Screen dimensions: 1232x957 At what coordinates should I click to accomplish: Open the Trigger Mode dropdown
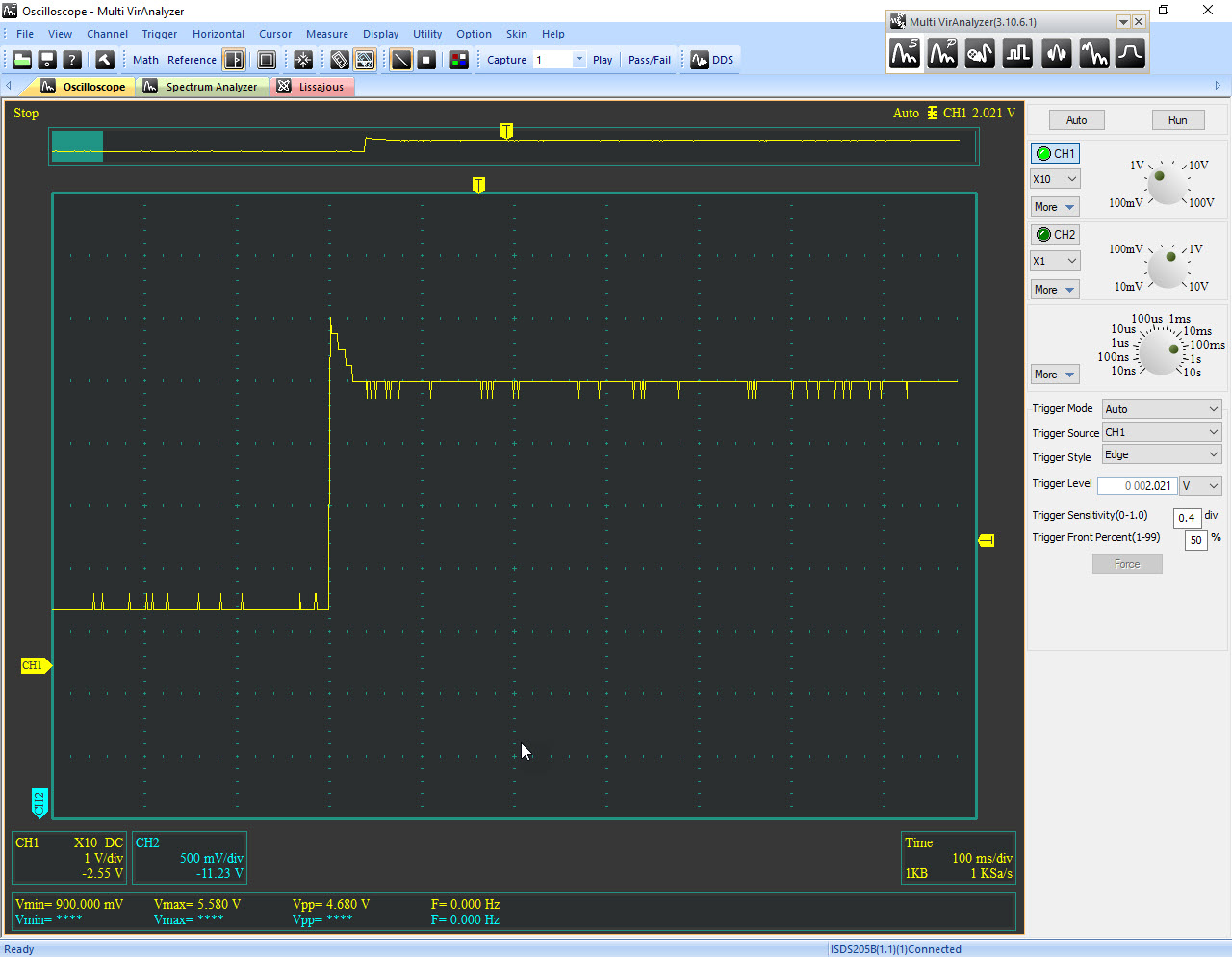click(1162, 409)
